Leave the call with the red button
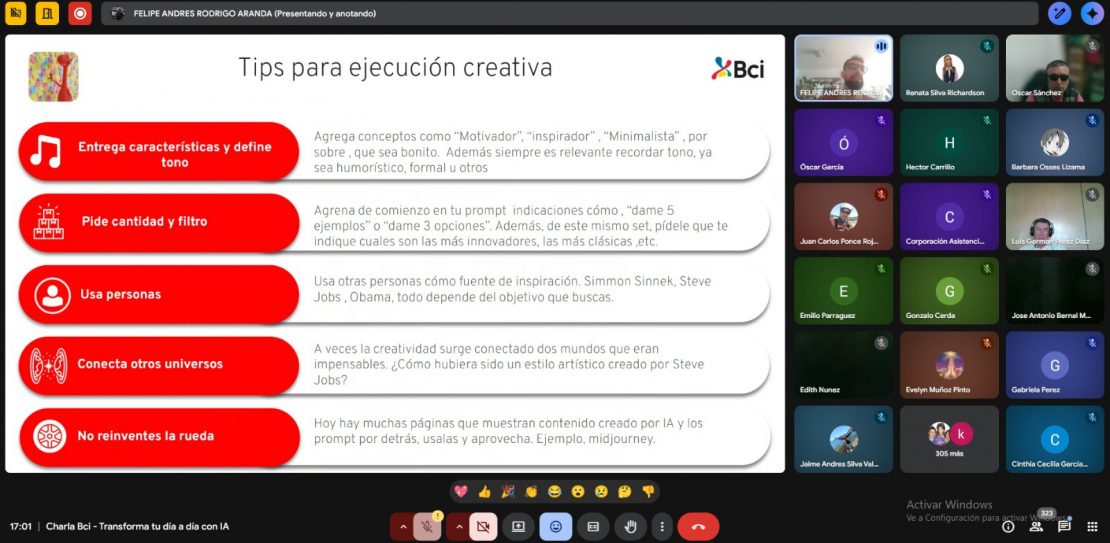The height and width of the screenshot is (543, 1110). point(698,526)
